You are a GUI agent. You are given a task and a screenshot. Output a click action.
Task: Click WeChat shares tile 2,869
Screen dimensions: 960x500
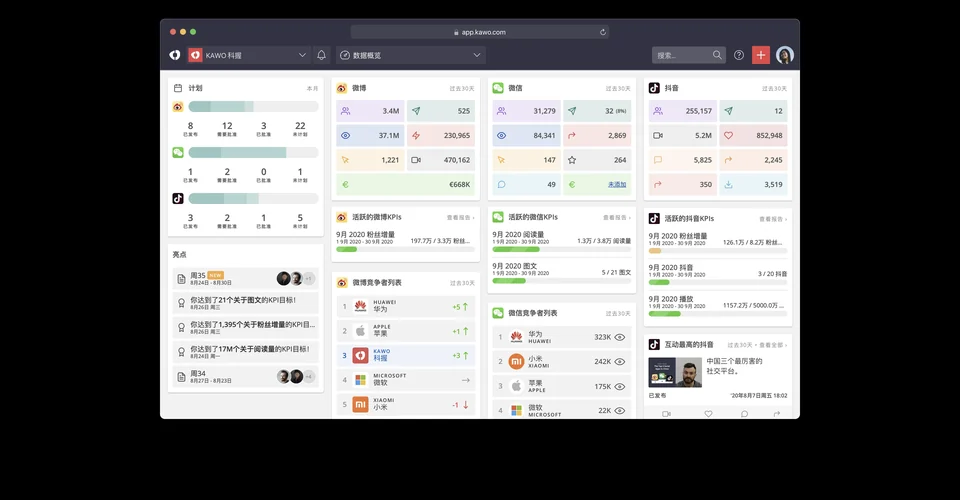pyautogui.click(x=597, y=135)
